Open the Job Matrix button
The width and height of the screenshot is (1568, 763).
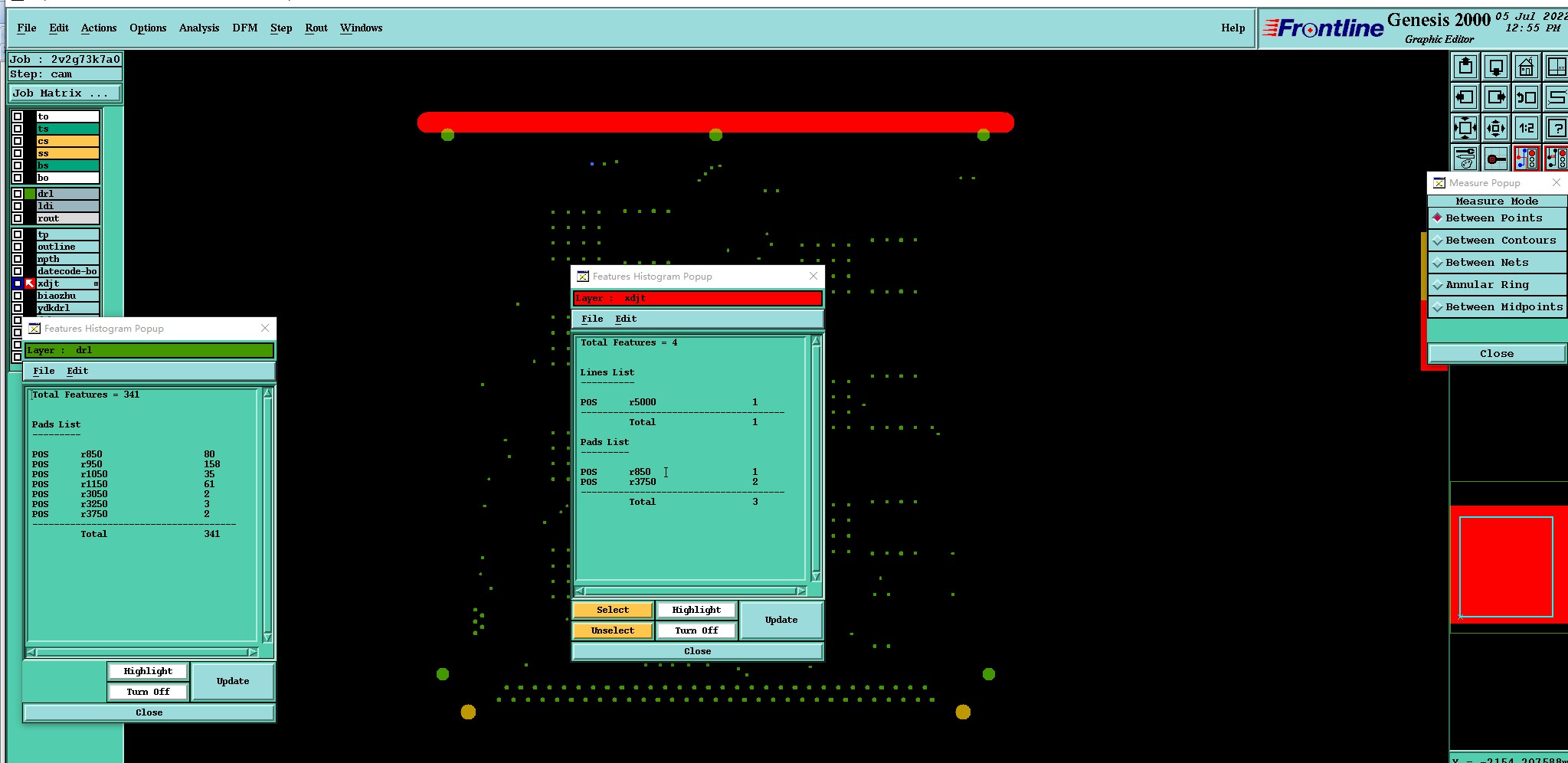point(65,93)
